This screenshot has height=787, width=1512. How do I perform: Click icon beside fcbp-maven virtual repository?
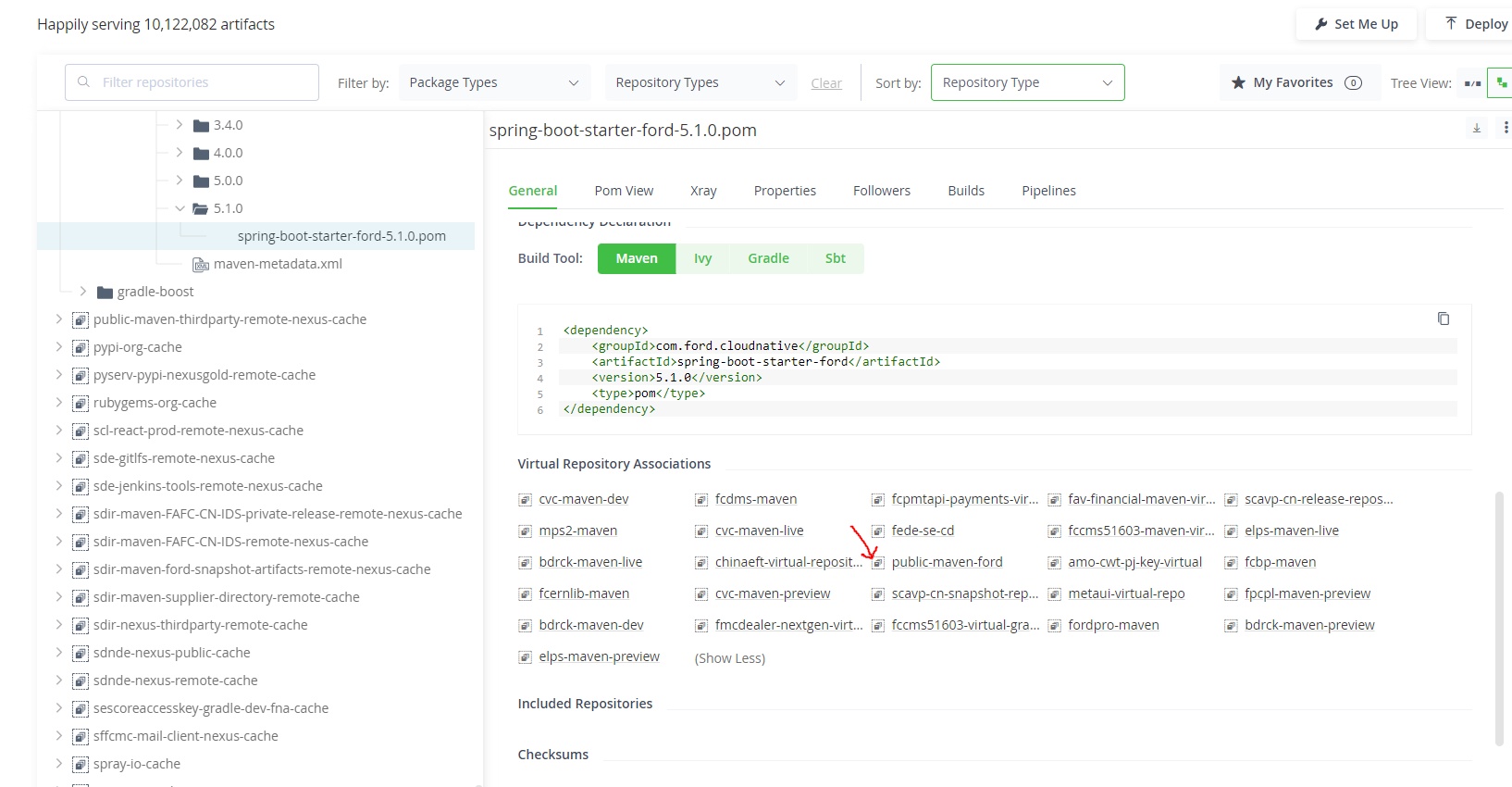pyautogui.click(x=1231, y=563)
